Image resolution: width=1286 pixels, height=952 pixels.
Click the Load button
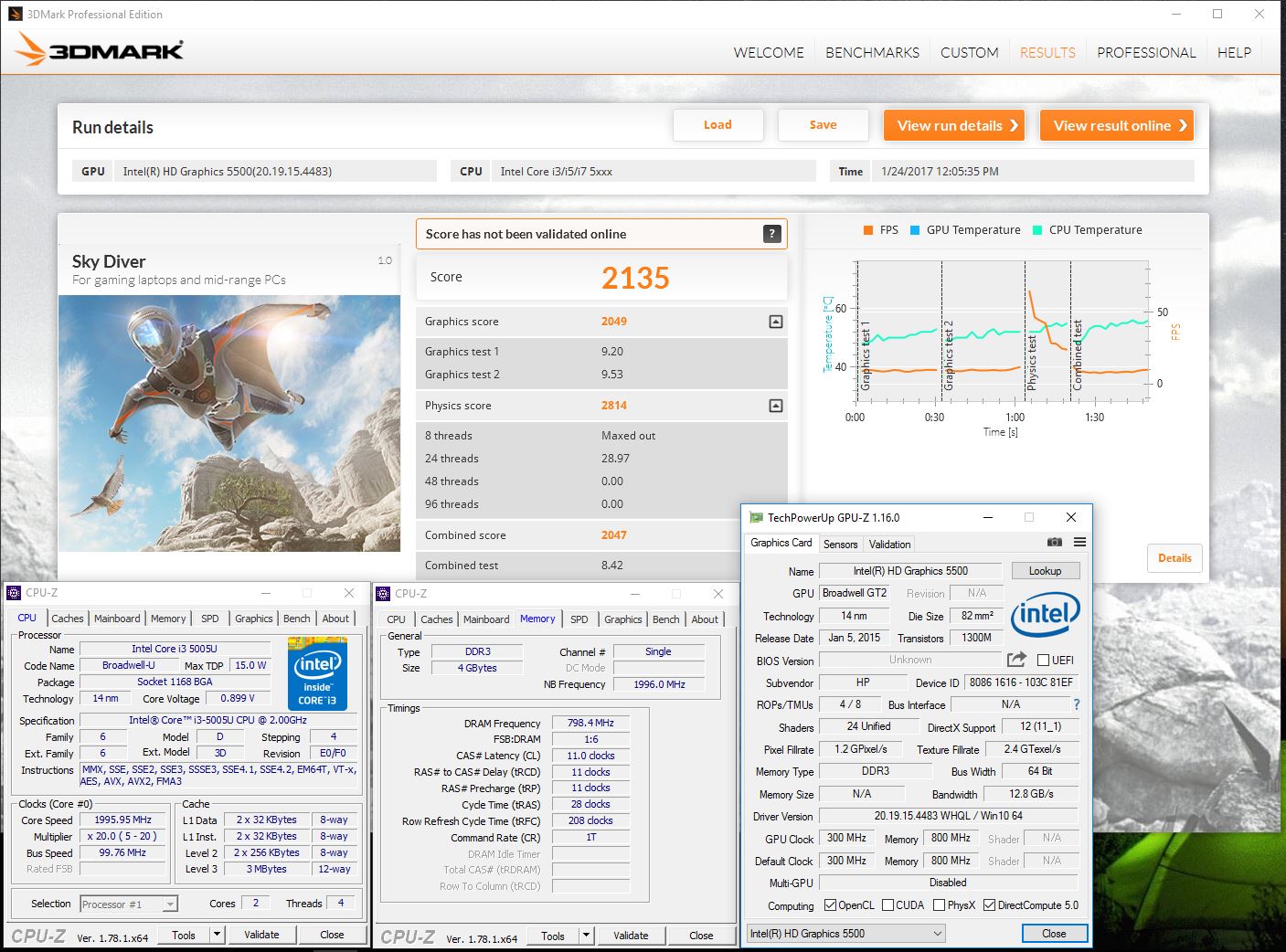tap(717, 125)
